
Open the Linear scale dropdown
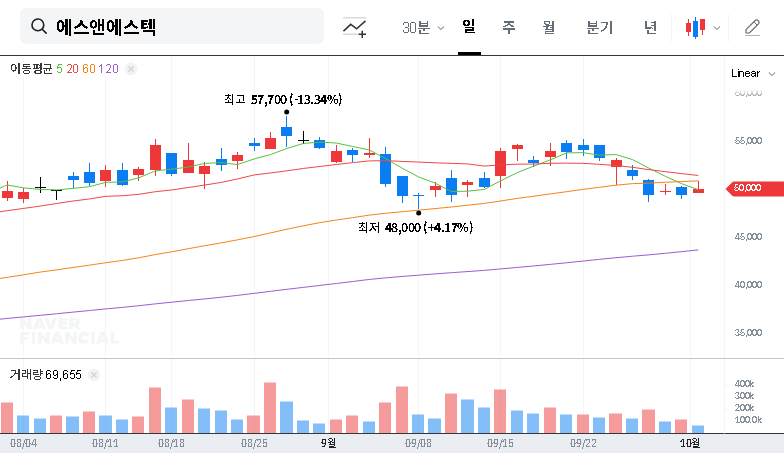point(753,73)
